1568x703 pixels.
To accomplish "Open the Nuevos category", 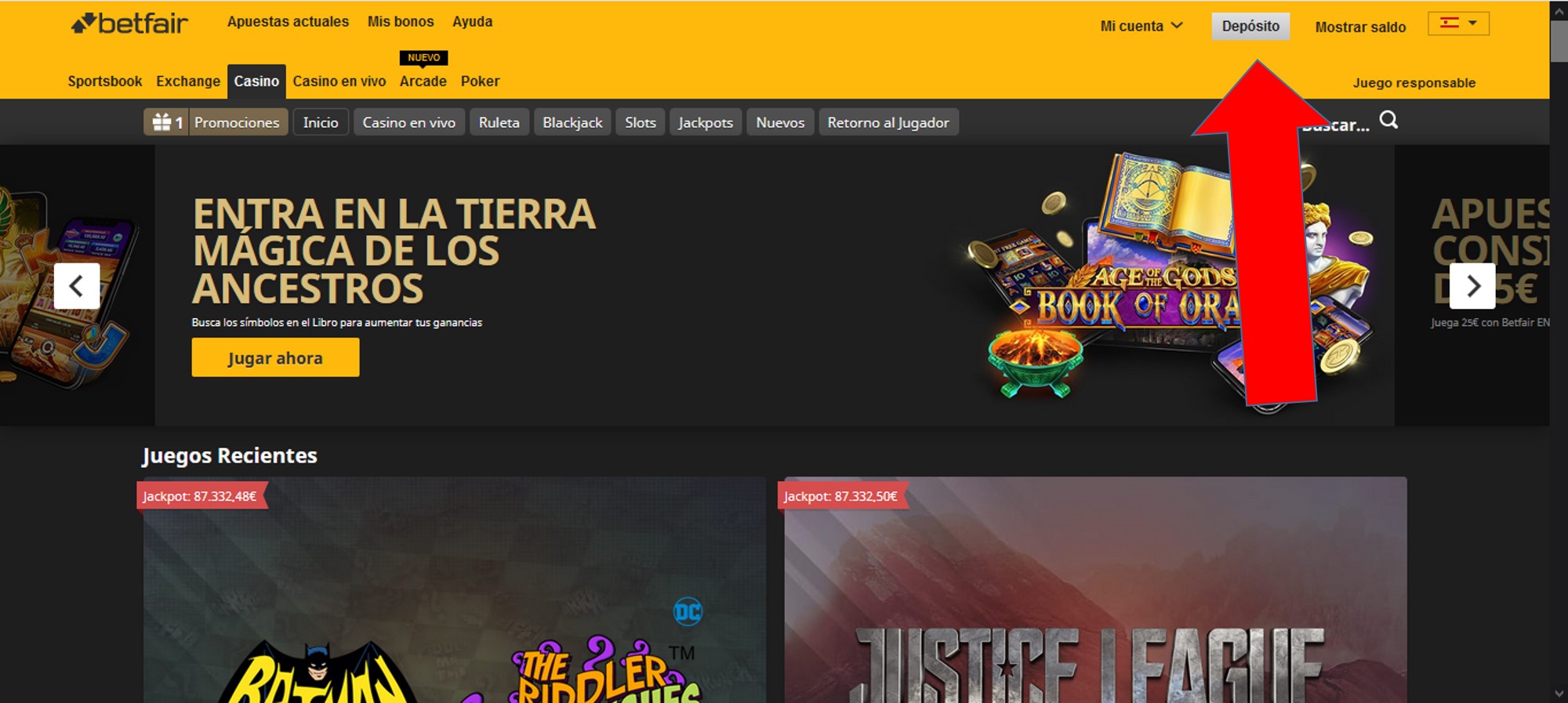I will [x=780, y=122].
